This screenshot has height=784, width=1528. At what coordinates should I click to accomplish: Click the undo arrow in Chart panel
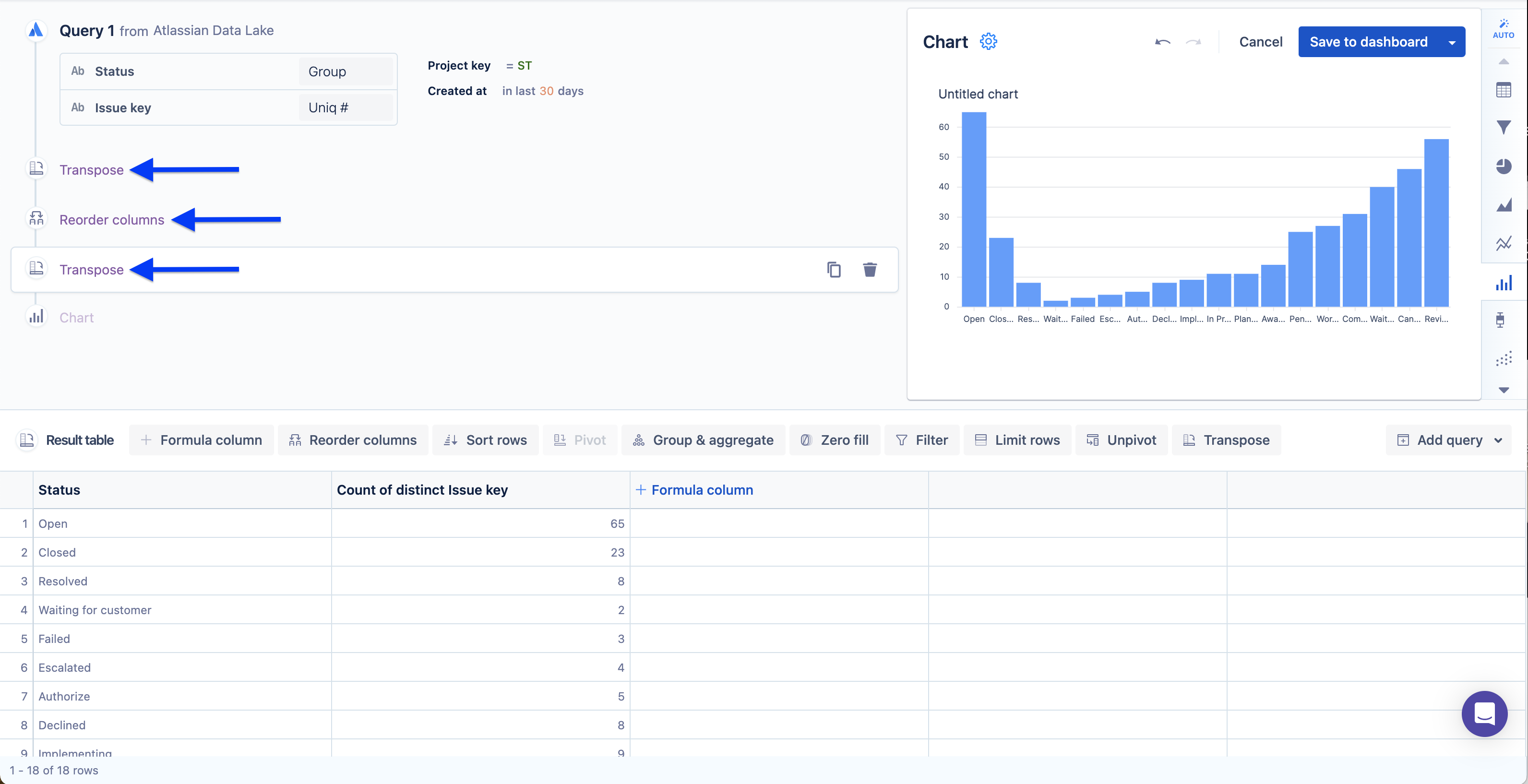click(1162, 42)
